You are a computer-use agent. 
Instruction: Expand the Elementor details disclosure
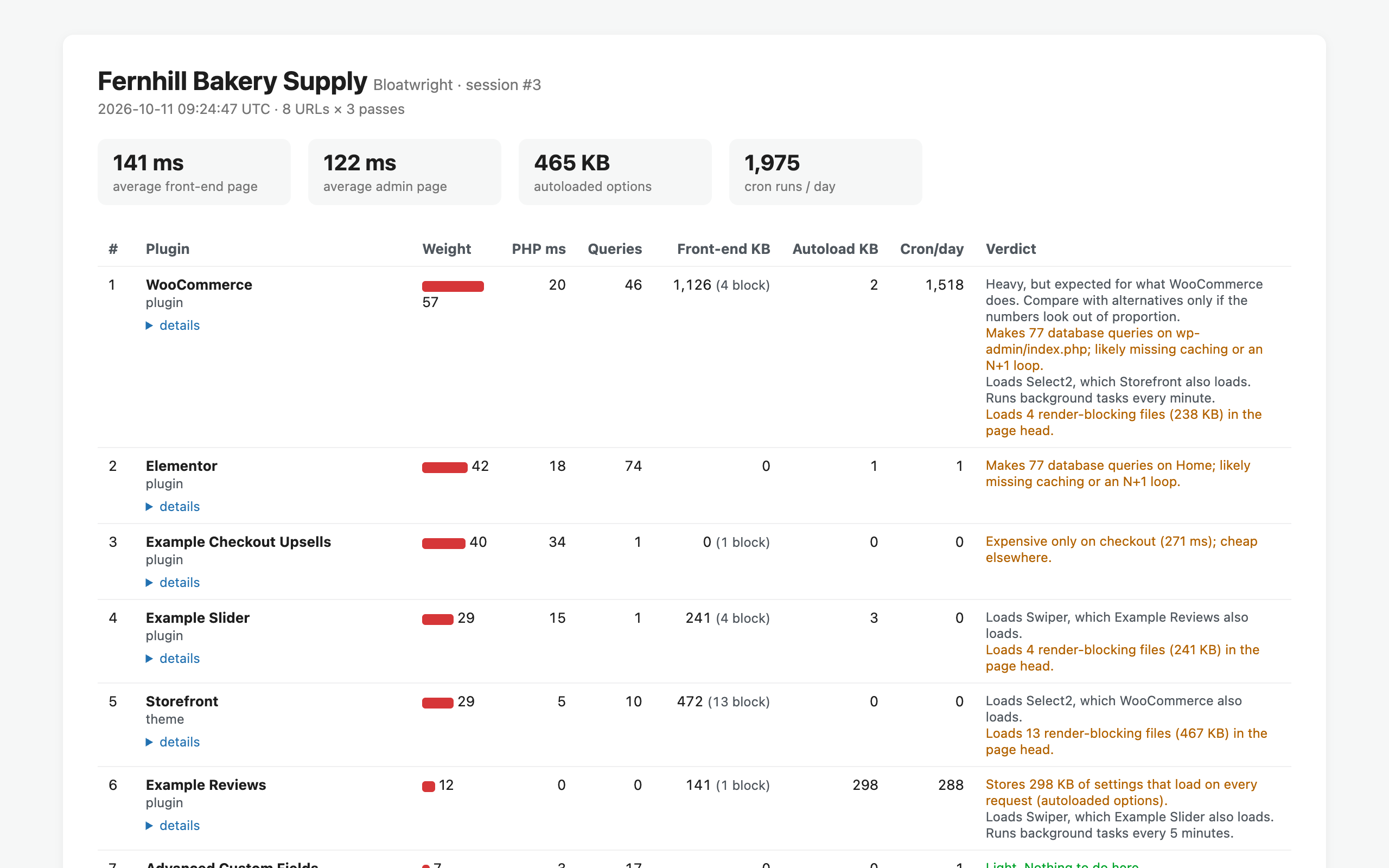[173, 506]
